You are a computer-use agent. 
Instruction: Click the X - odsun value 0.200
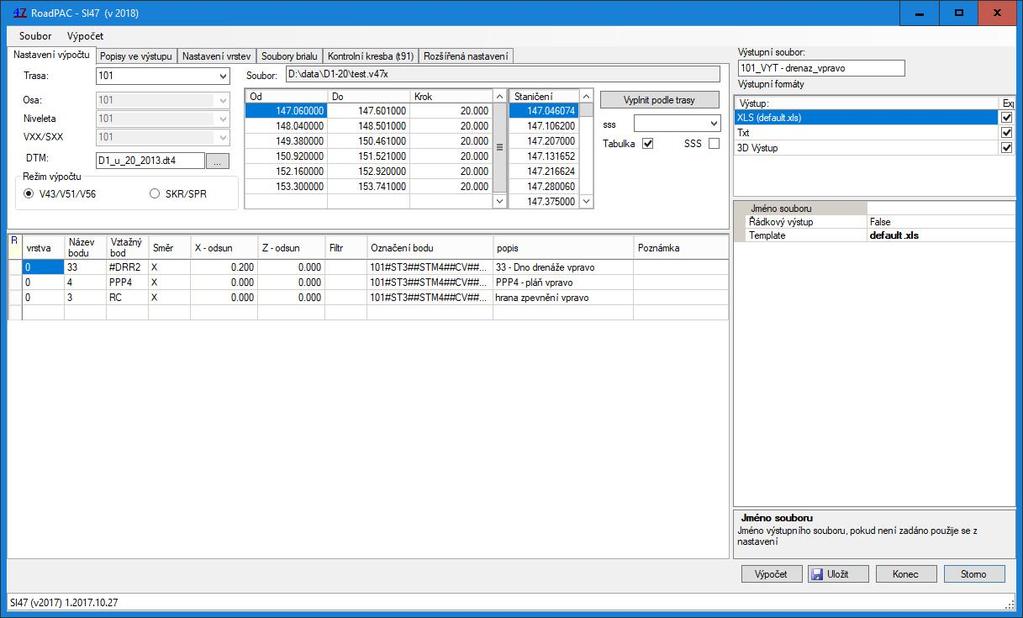point(224,268)
